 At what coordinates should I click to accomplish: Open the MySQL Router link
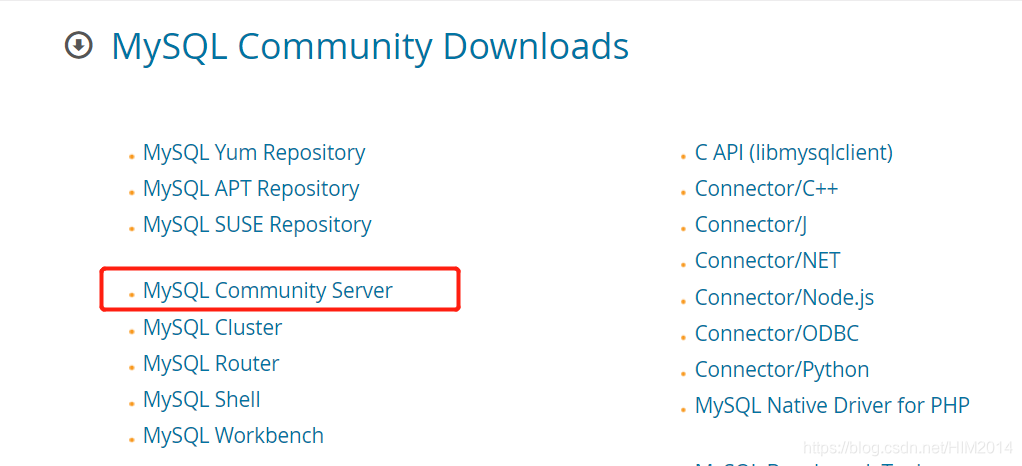click(x=211, y=364)
